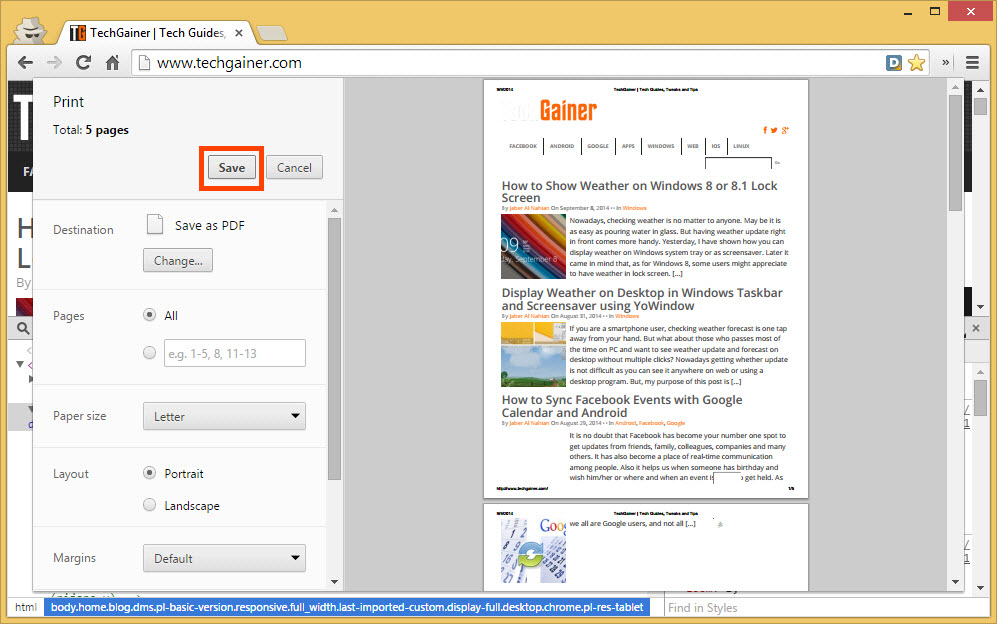Open the Paper size Letter dropdown
Image resolution: width=997 pixels, height=624 pixels.
(224, 416)
